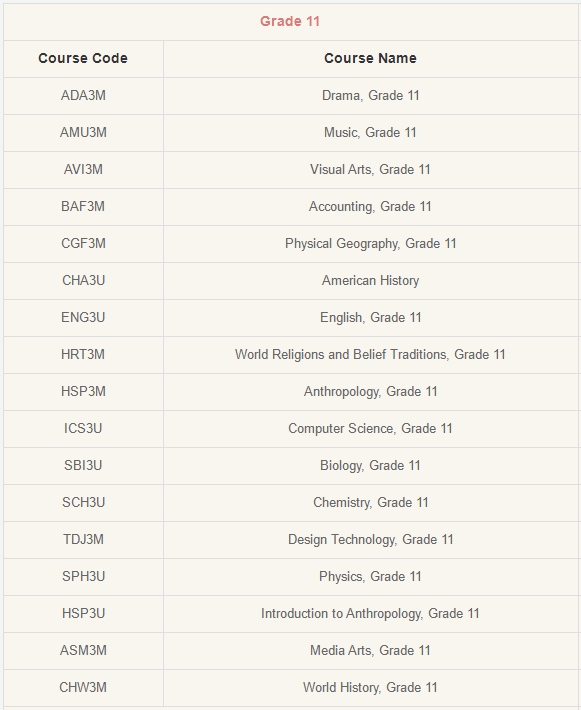Click the Grade 11 table heading
This screenshot has width=581, height=710.
pos(290,21)
